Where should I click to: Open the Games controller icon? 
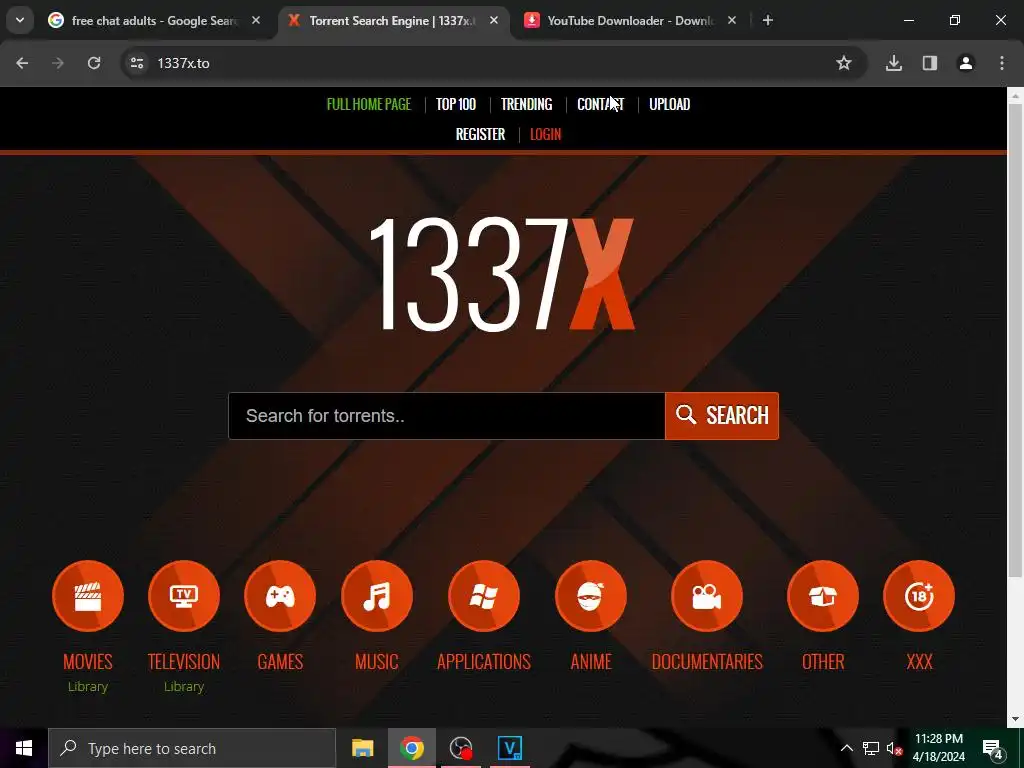pyautogui.click(x=280, y=596)
